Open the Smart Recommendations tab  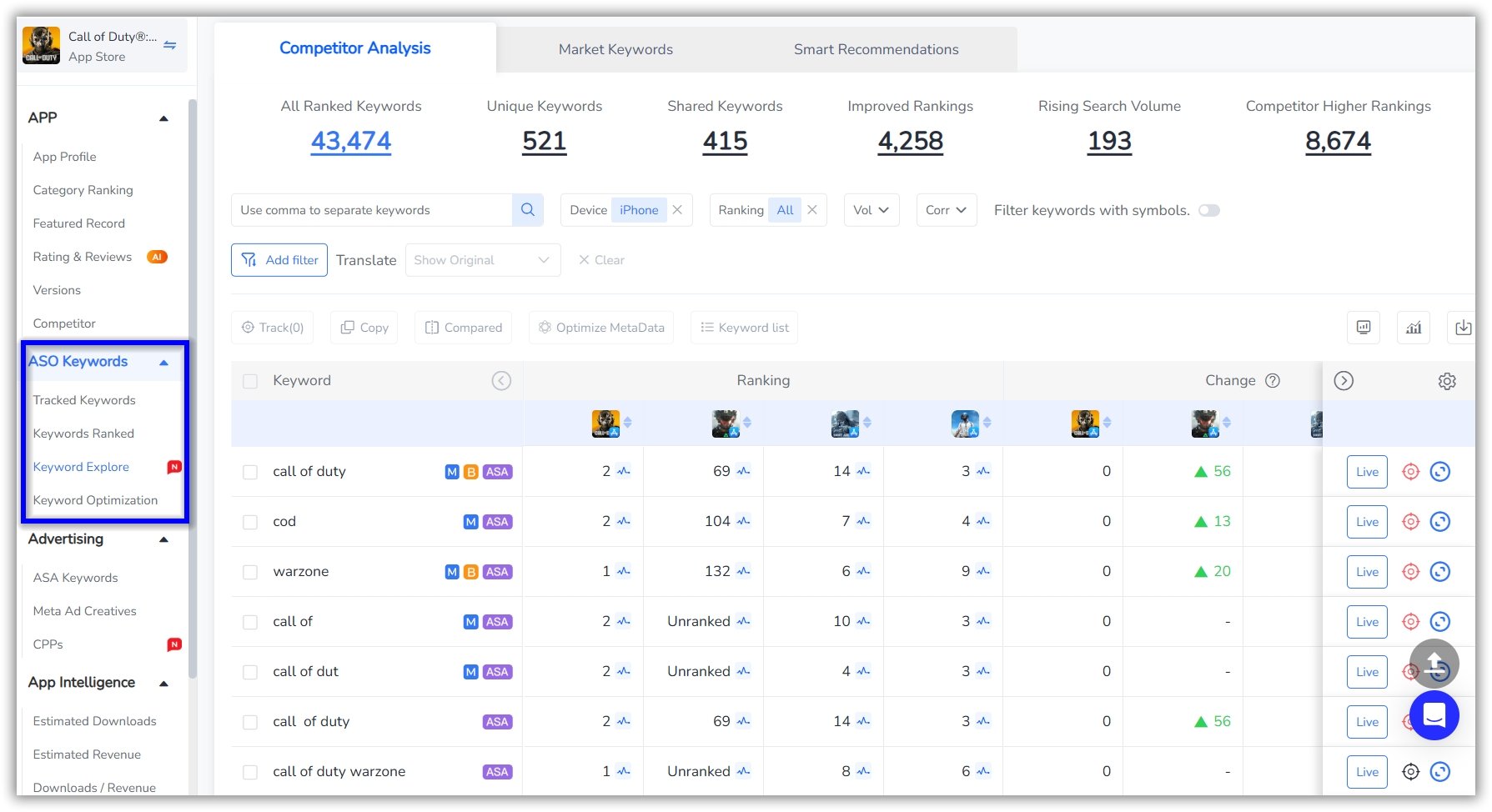tap(876, 49)
